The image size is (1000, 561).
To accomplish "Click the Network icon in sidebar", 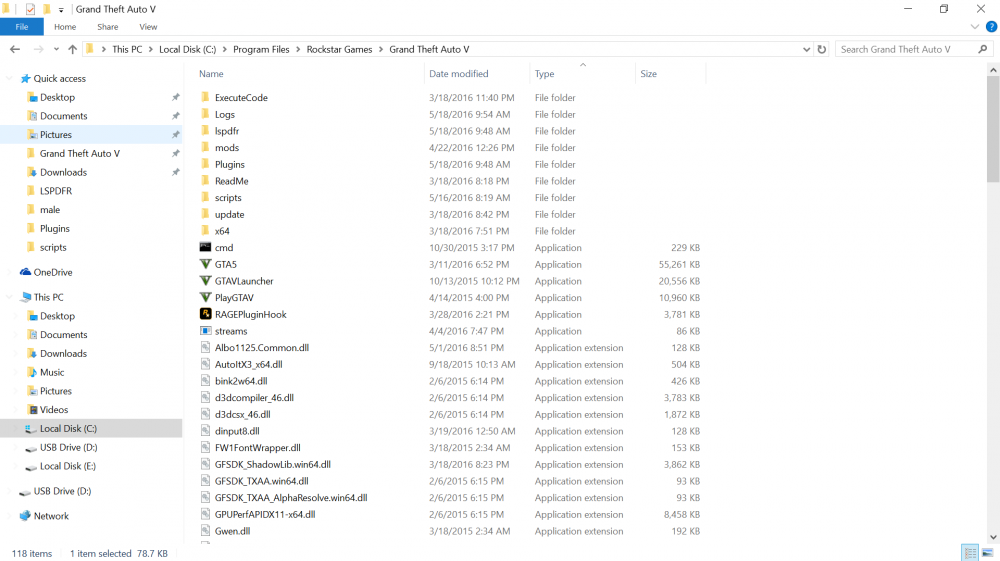I will click(x=25, y=516).
